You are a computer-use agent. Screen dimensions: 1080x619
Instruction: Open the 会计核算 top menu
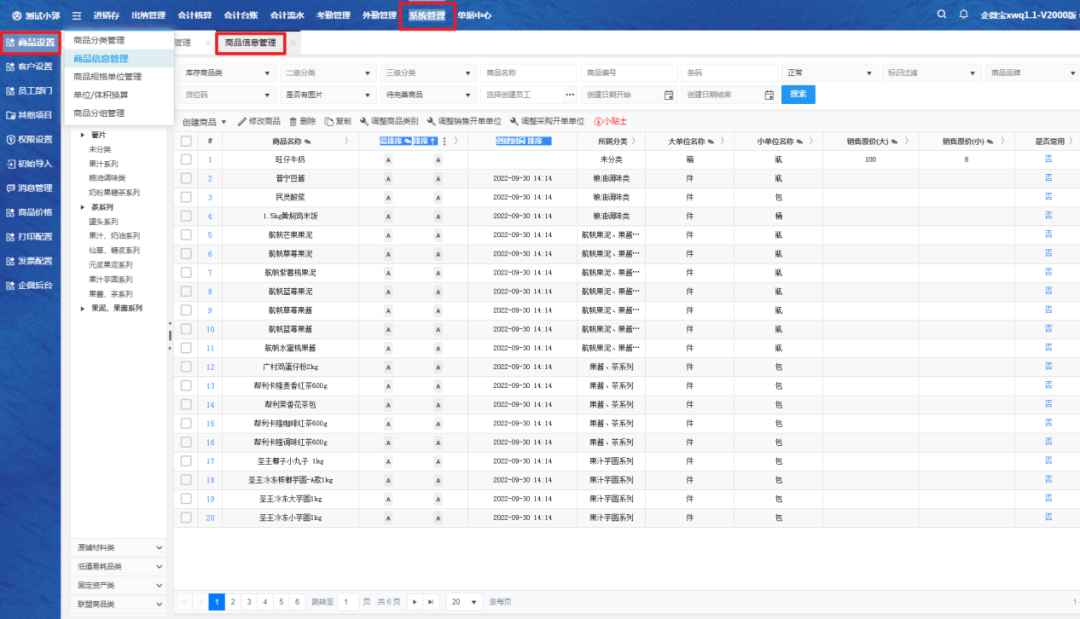point(193,16)
